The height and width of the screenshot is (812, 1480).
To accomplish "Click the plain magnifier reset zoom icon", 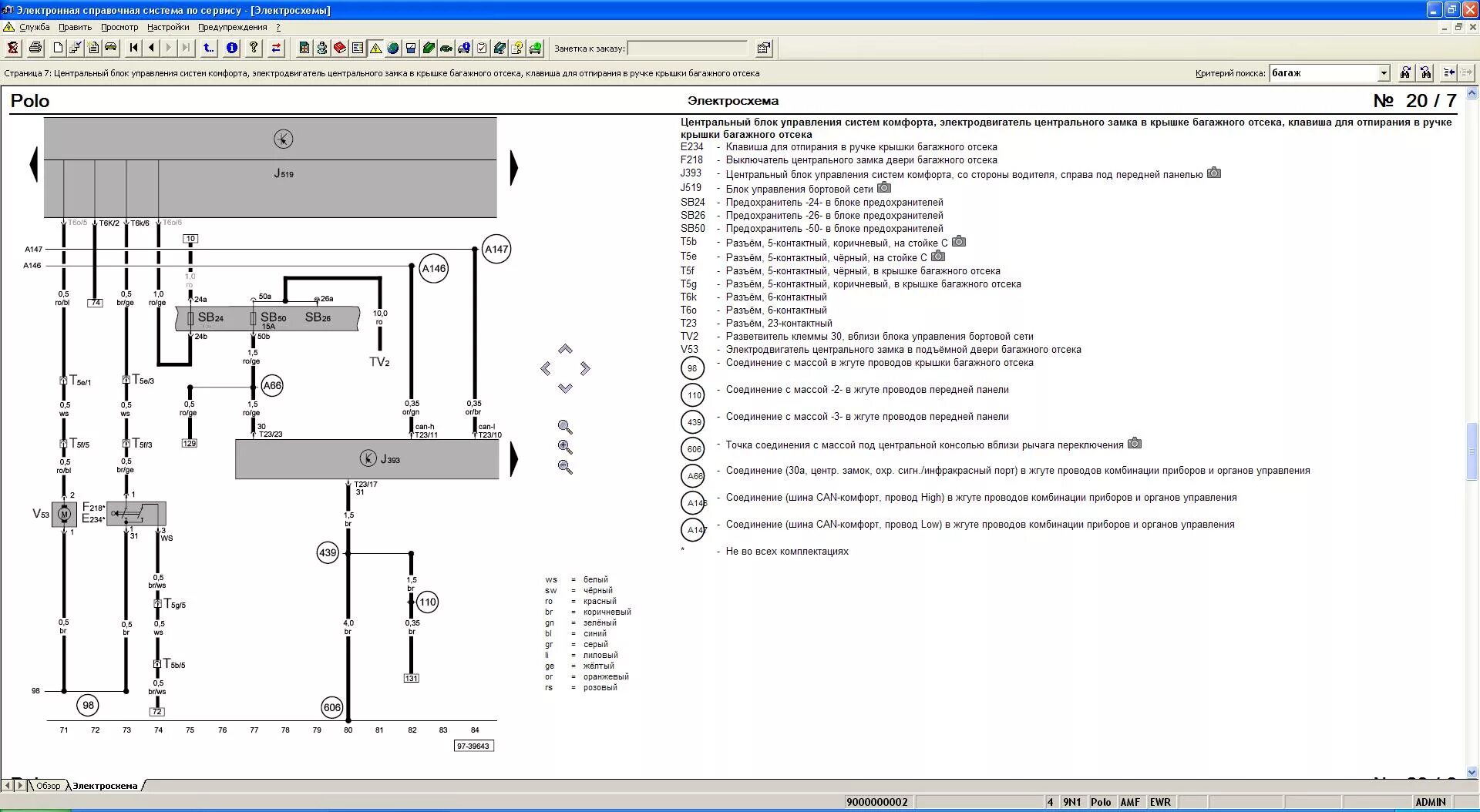I will 565,427.
